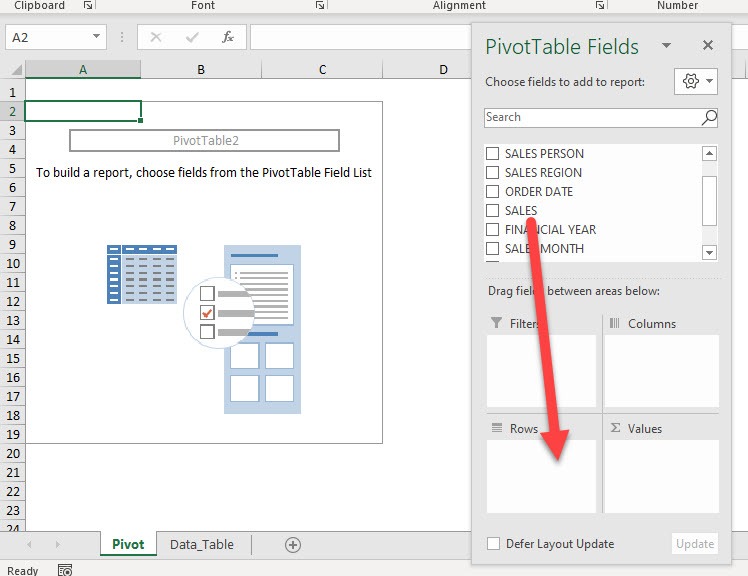The width and height of the screenshot is (748, 576).
Task: Select column C header
Action: (322, 70)
